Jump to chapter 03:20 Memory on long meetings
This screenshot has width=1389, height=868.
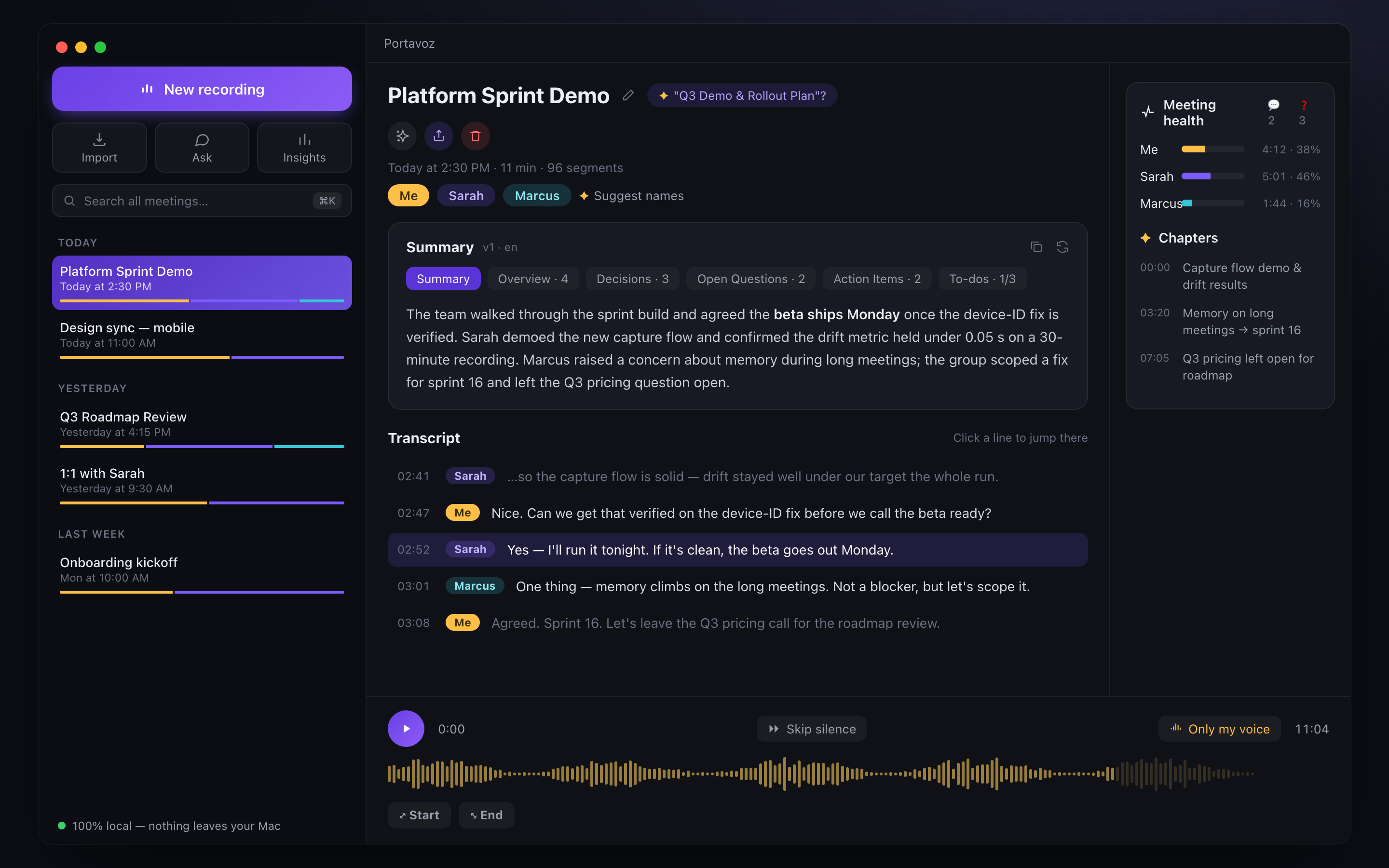1230,322
